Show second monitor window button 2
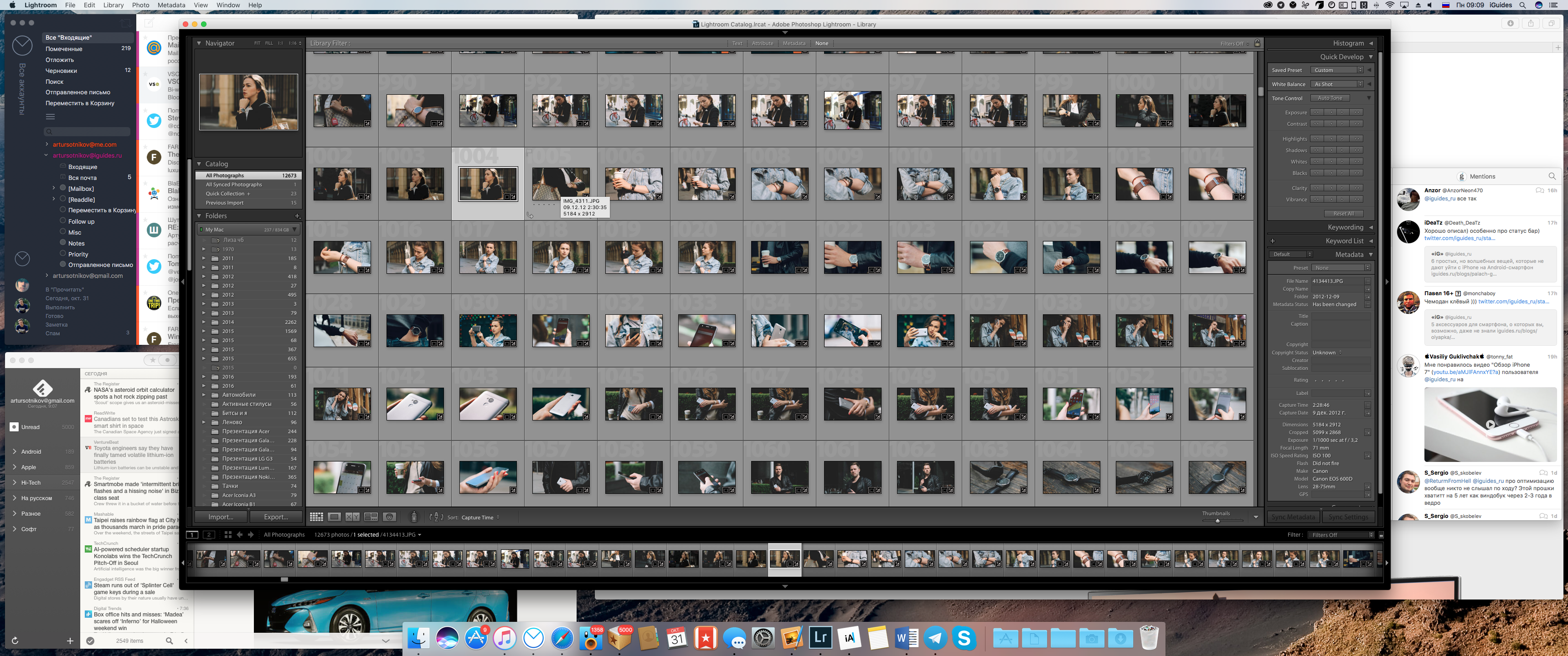The width and height of the screenshot is (1568, 656). point(209,534)
